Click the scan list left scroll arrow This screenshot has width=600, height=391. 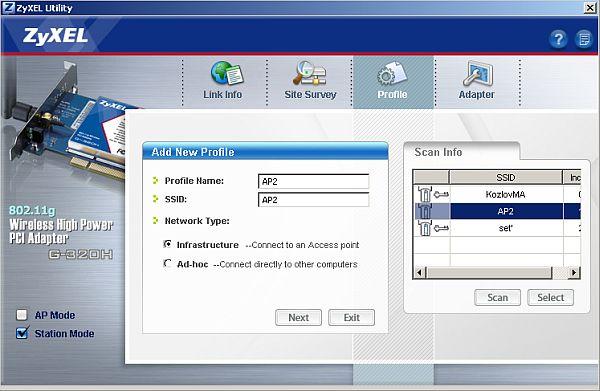point(419,272)
